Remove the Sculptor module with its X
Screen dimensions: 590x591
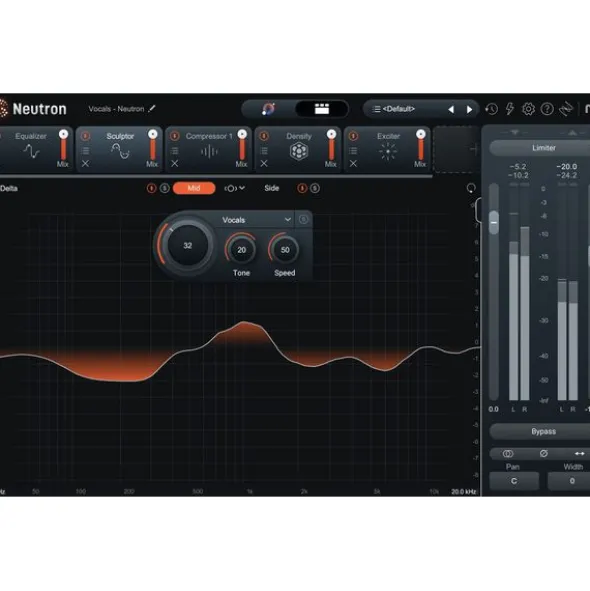coord(86,164)
